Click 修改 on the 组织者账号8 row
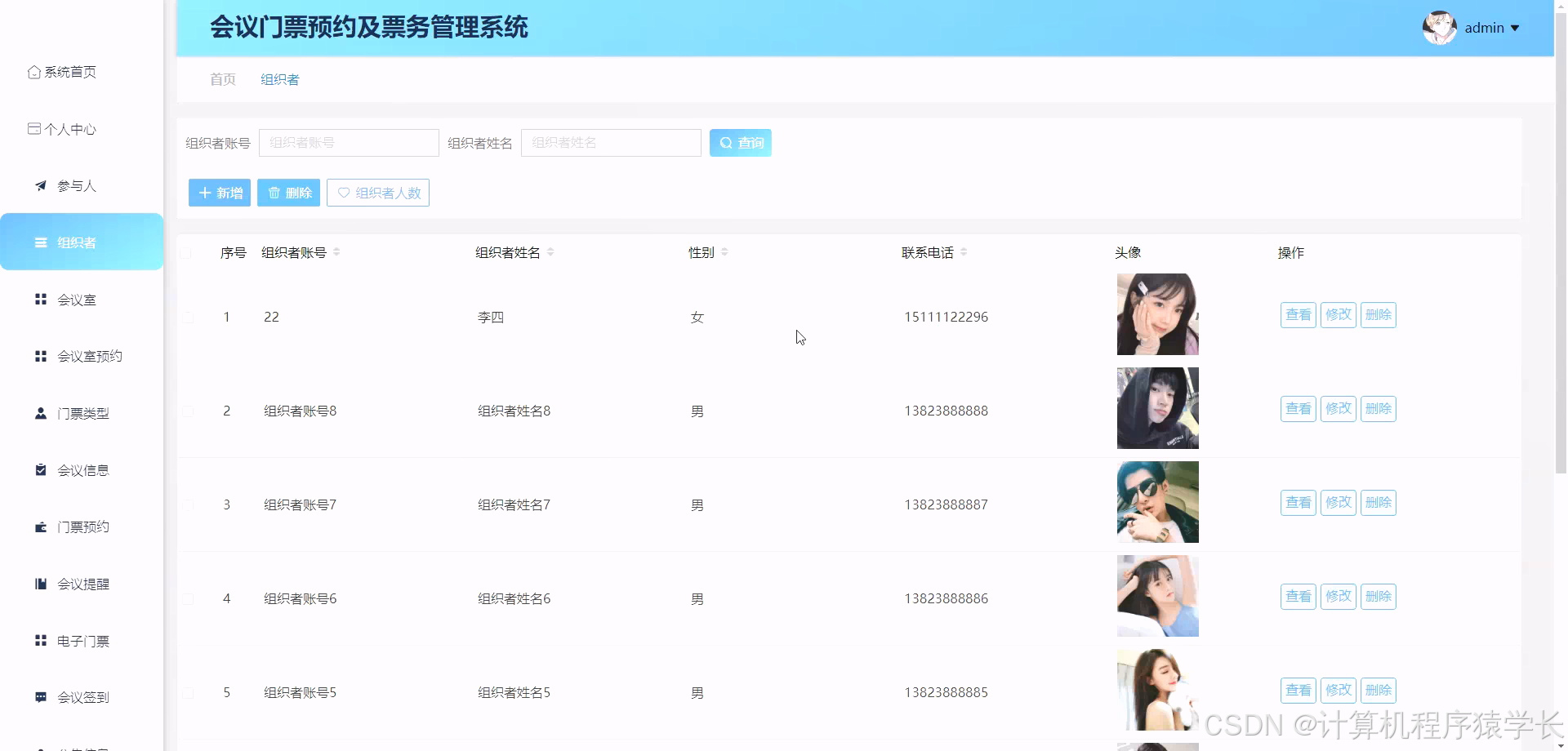The image size is (1568, 751). (x=1338, y=408)
